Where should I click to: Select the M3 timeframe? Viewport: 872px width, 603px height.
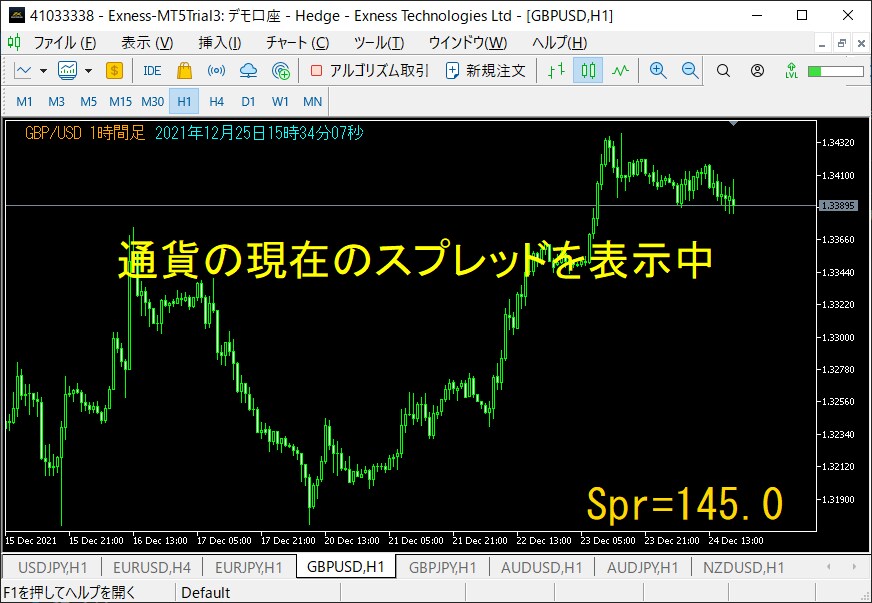click(x=56, y=101)
